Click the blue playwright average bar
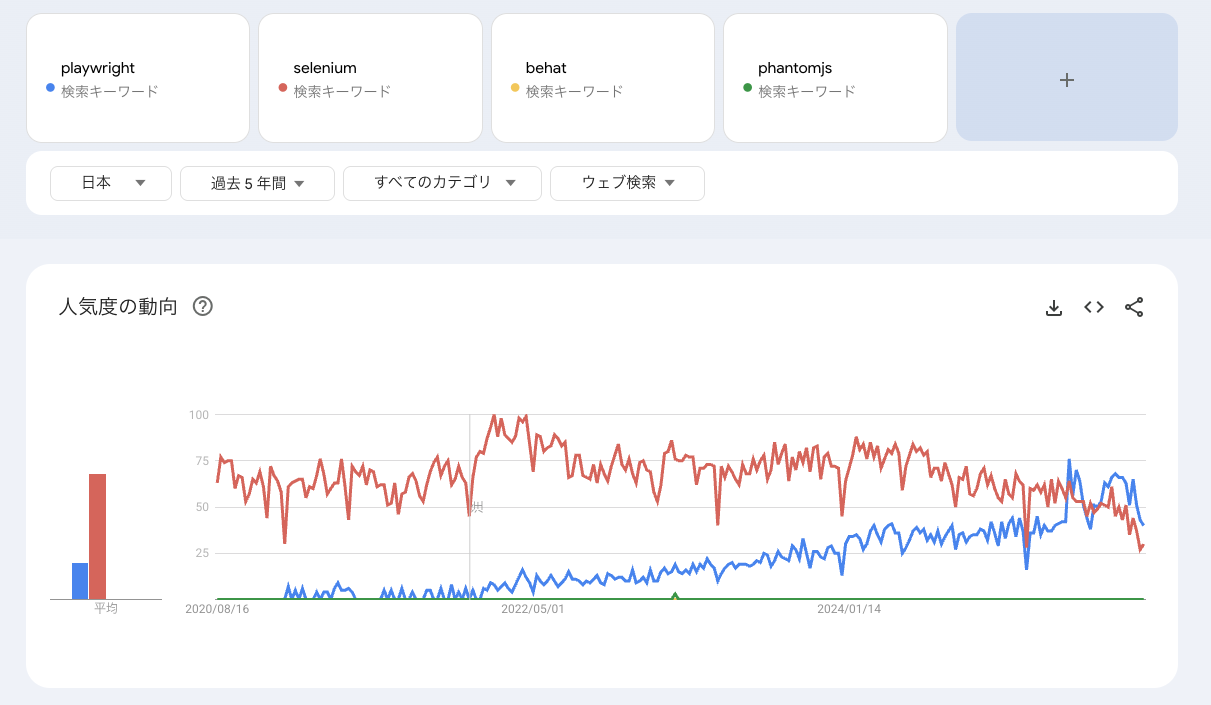This screenshot has width=1211, height=705. [80, 581]
